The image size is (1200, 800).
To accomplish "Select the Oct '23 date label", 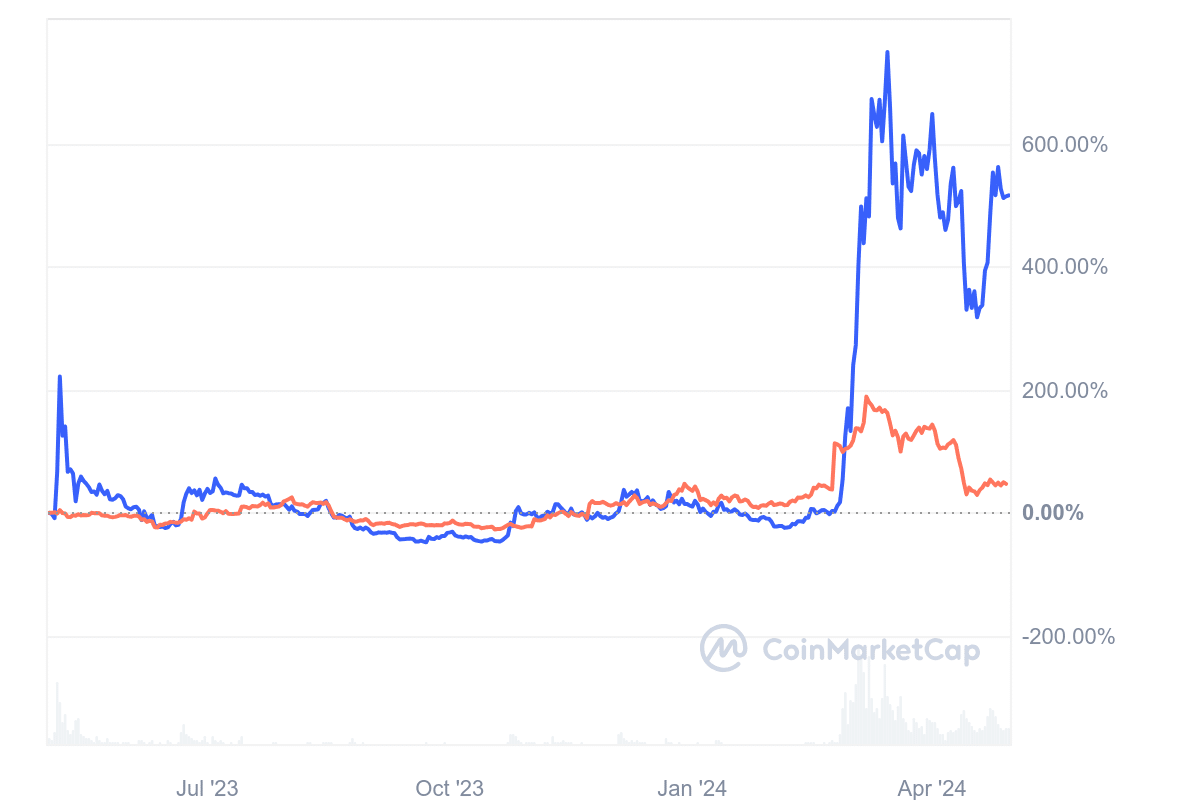I will [x=449, y=789].
